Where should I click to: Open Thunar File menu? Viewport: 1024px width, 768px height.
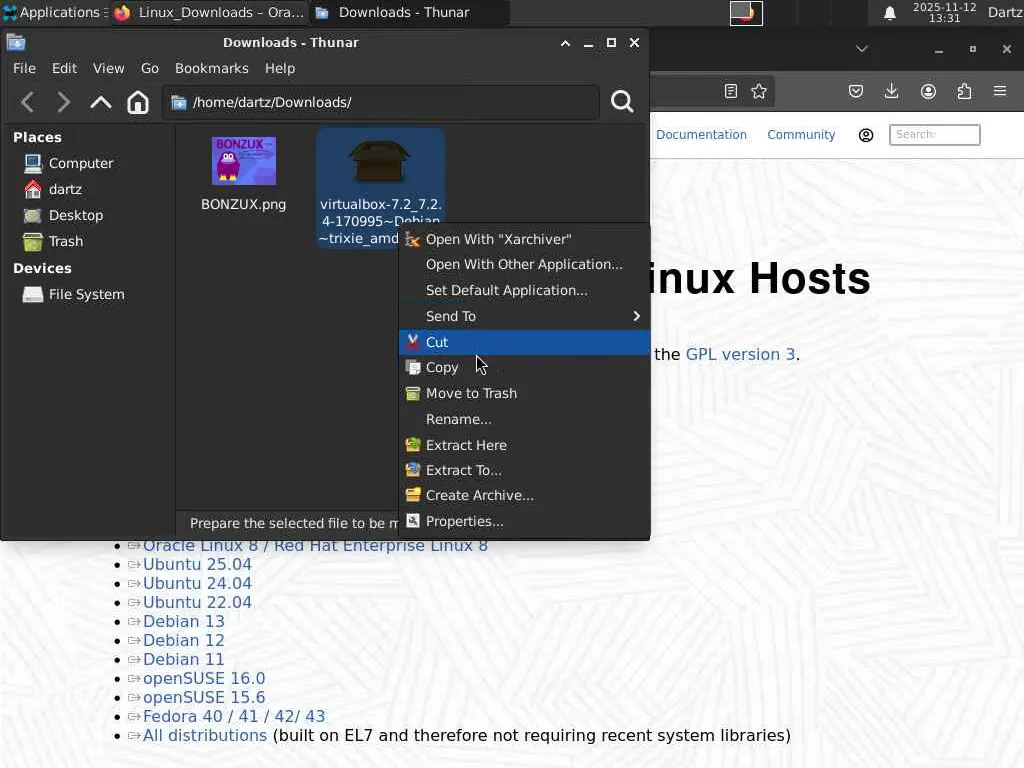pos(24,69)
